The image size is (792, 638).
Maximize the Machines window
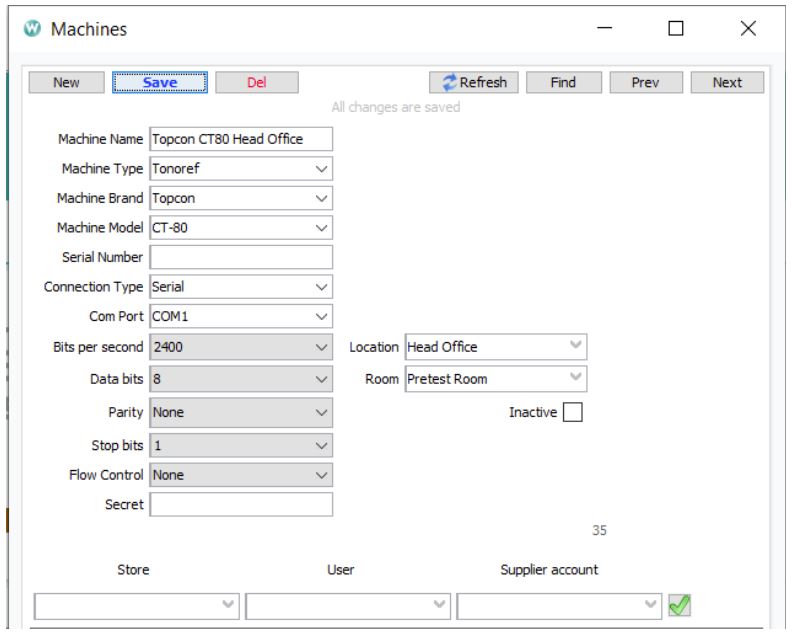tap(675, 30)
